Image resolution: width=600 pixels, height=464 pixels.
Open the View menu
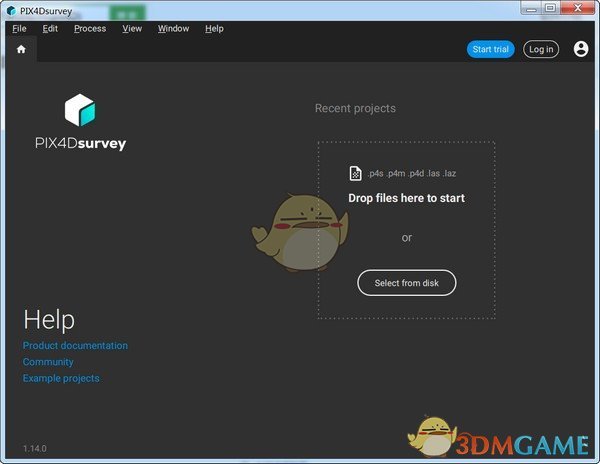(x=132, y=29)
